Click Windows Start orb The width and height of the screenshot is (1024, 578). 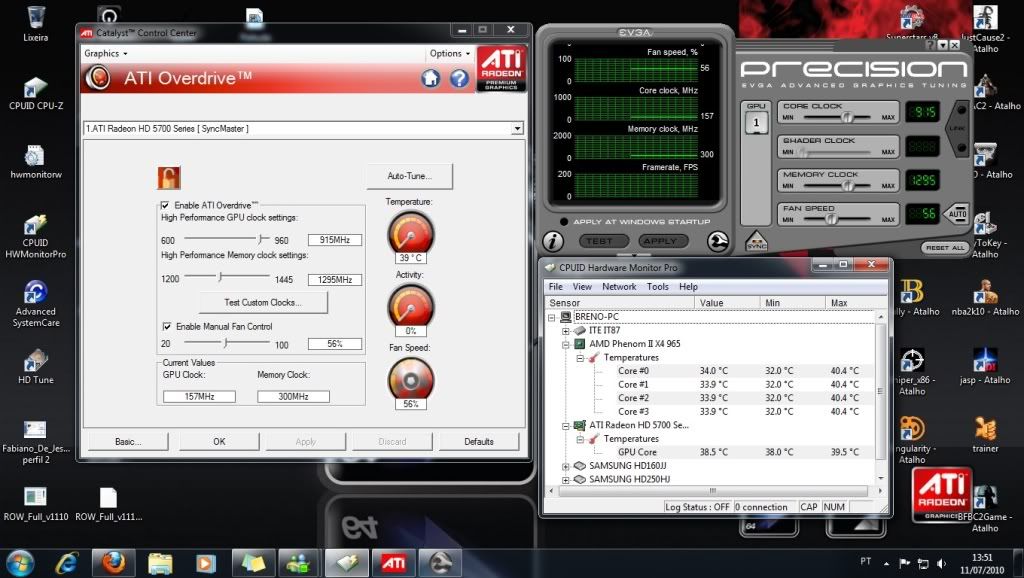click(x=19, y=562)
